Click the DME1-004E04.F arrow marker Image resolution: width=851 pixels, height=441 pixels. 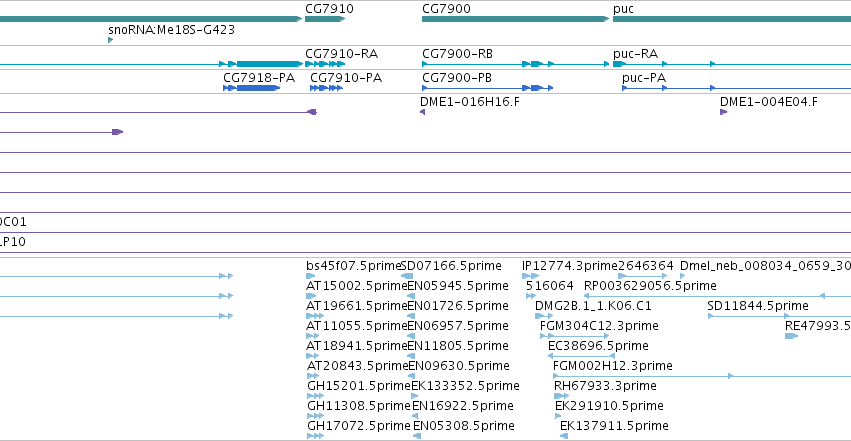click(723, 112)
